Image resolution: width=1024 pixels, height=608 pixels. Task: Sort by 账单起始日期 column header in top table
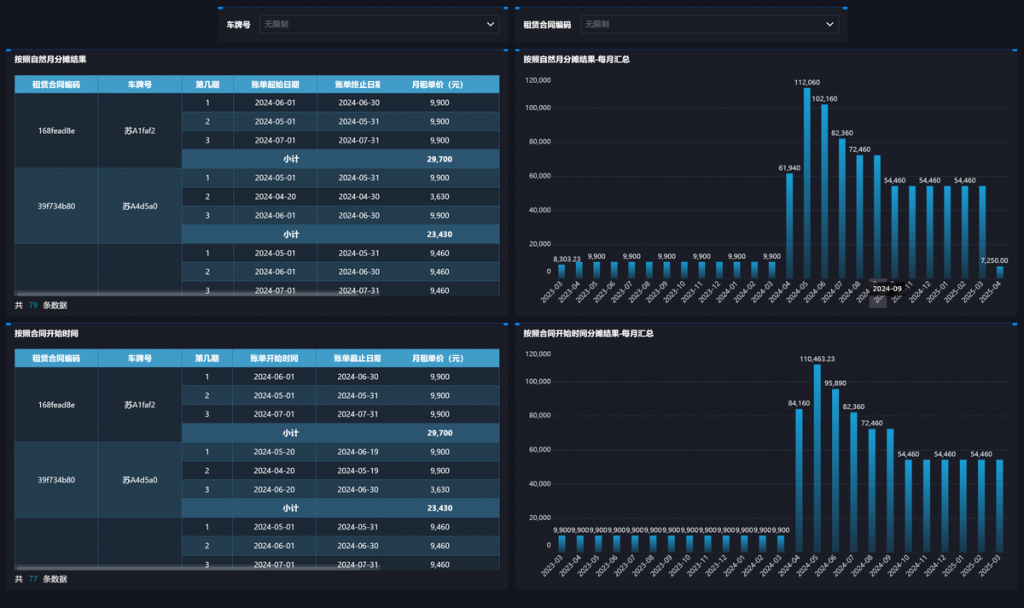click(275, 84)
